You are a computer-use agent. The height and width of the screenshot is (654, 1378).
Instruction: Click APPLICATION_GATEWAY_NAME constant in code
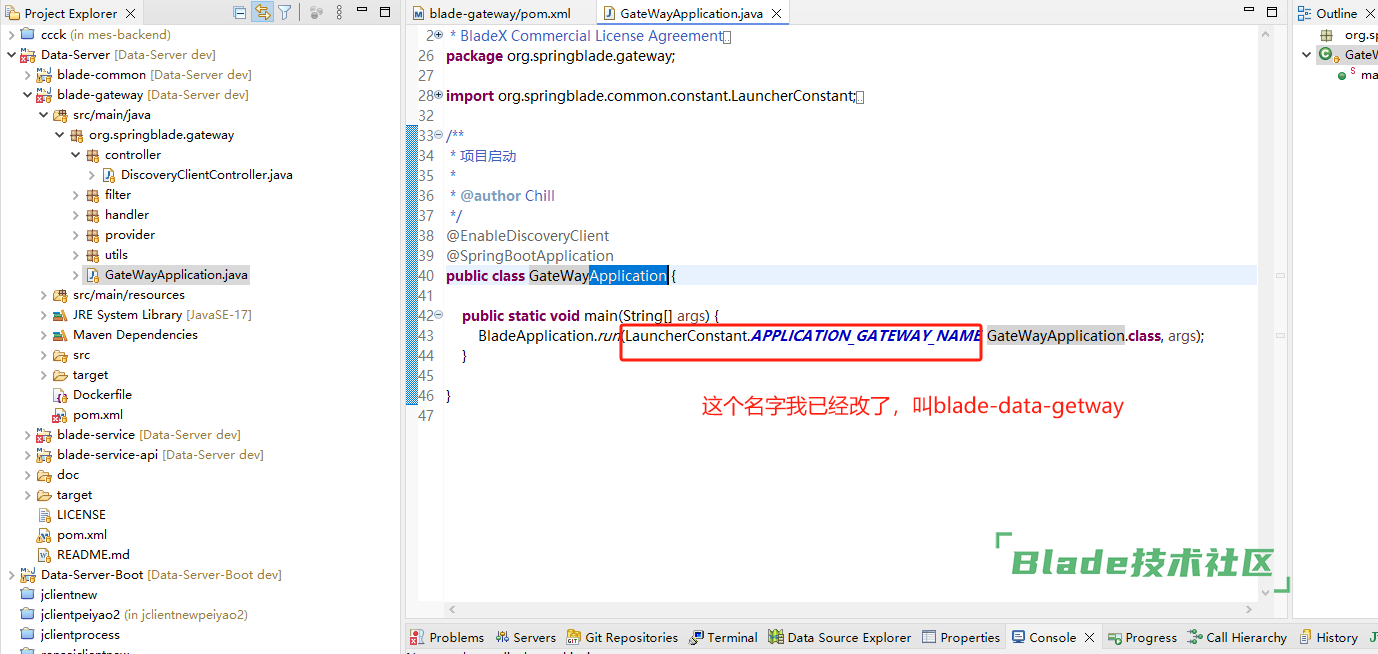click(865, 336)
